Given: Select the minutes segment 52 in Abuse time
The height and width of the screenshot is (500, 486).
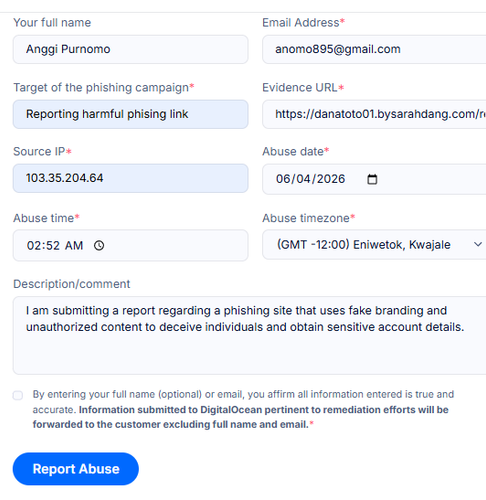Looking at the screenshot, I should [x=52, y=246].
